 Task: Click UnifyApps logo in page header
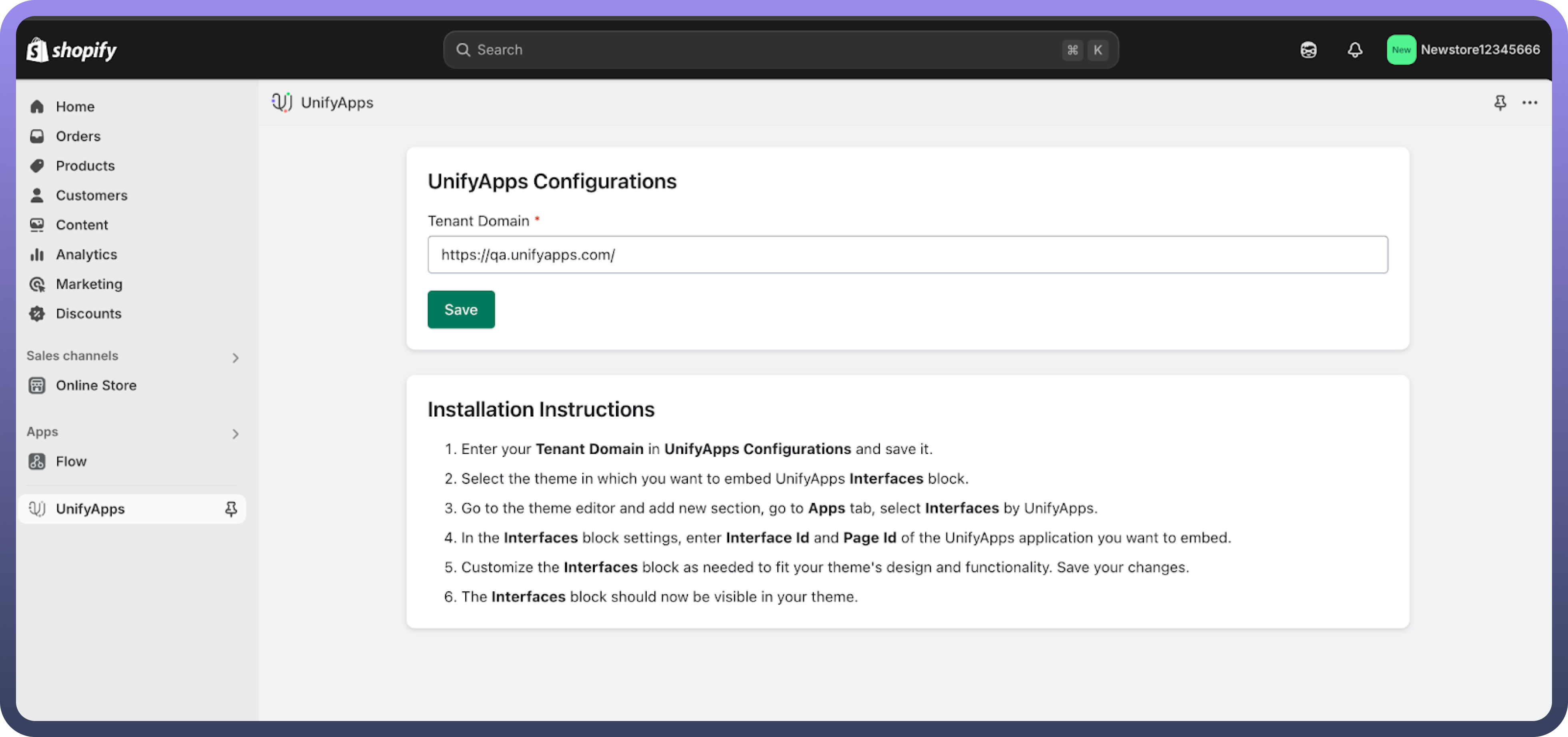282,102
